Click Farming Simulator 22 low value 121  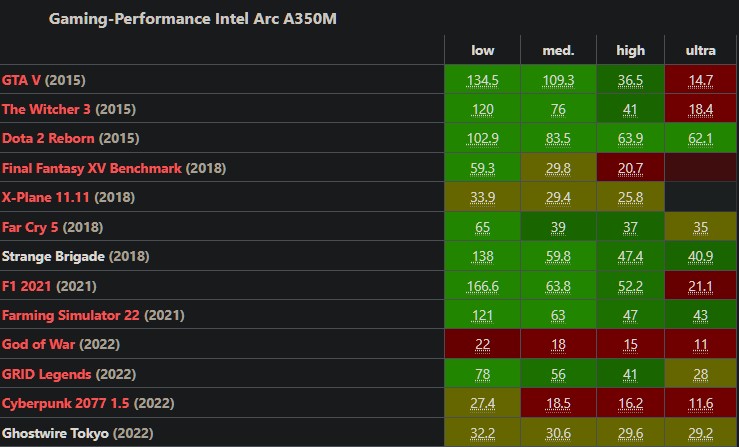482,315
